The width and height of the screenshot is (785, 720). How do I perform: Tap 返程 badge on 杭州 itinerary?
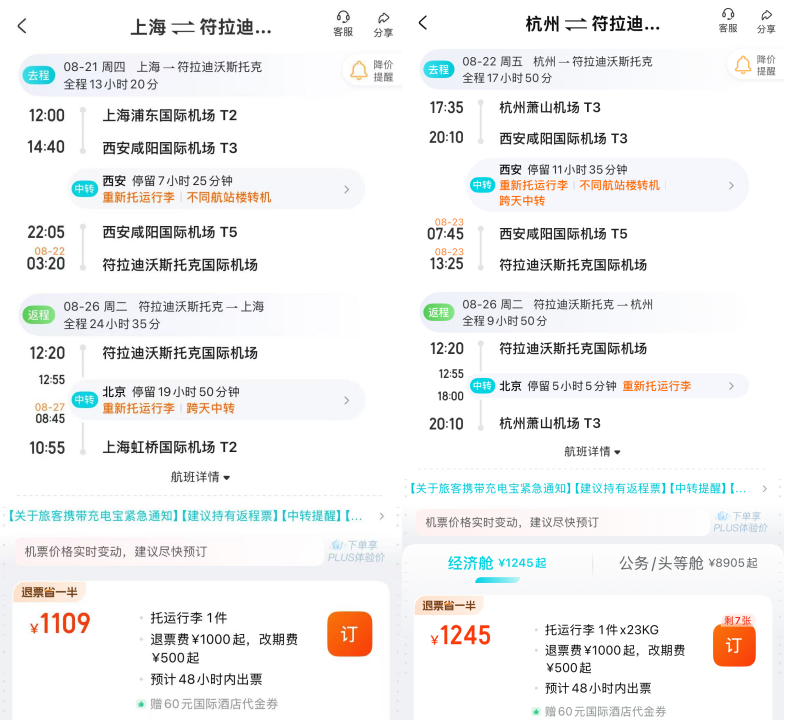(439, 312)
